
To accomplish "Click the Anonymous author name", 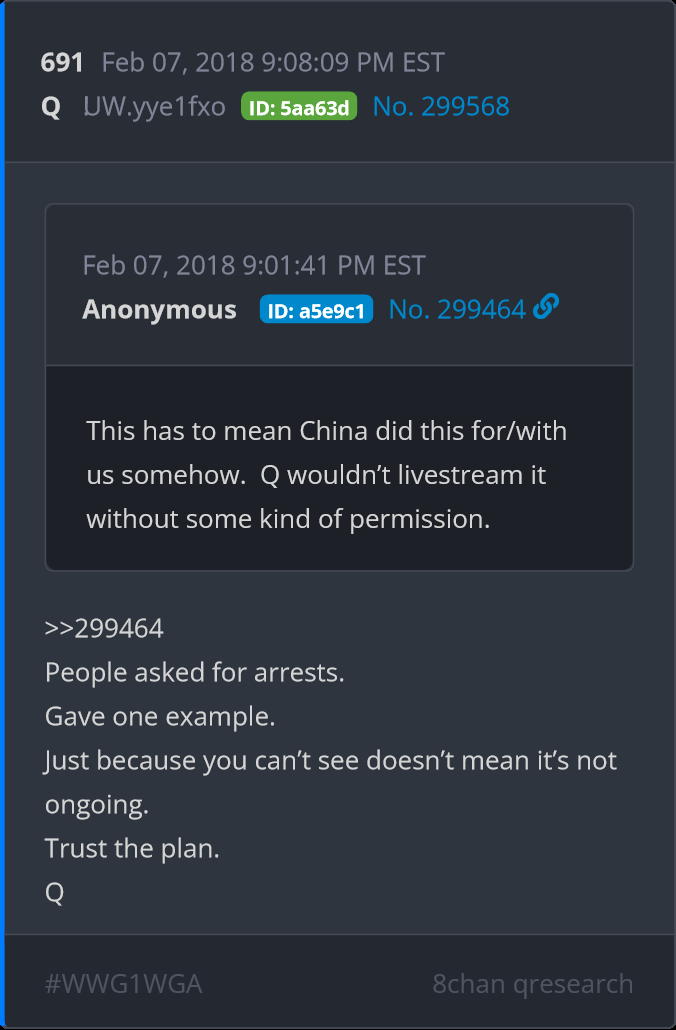I will click(x=159, y=309).
